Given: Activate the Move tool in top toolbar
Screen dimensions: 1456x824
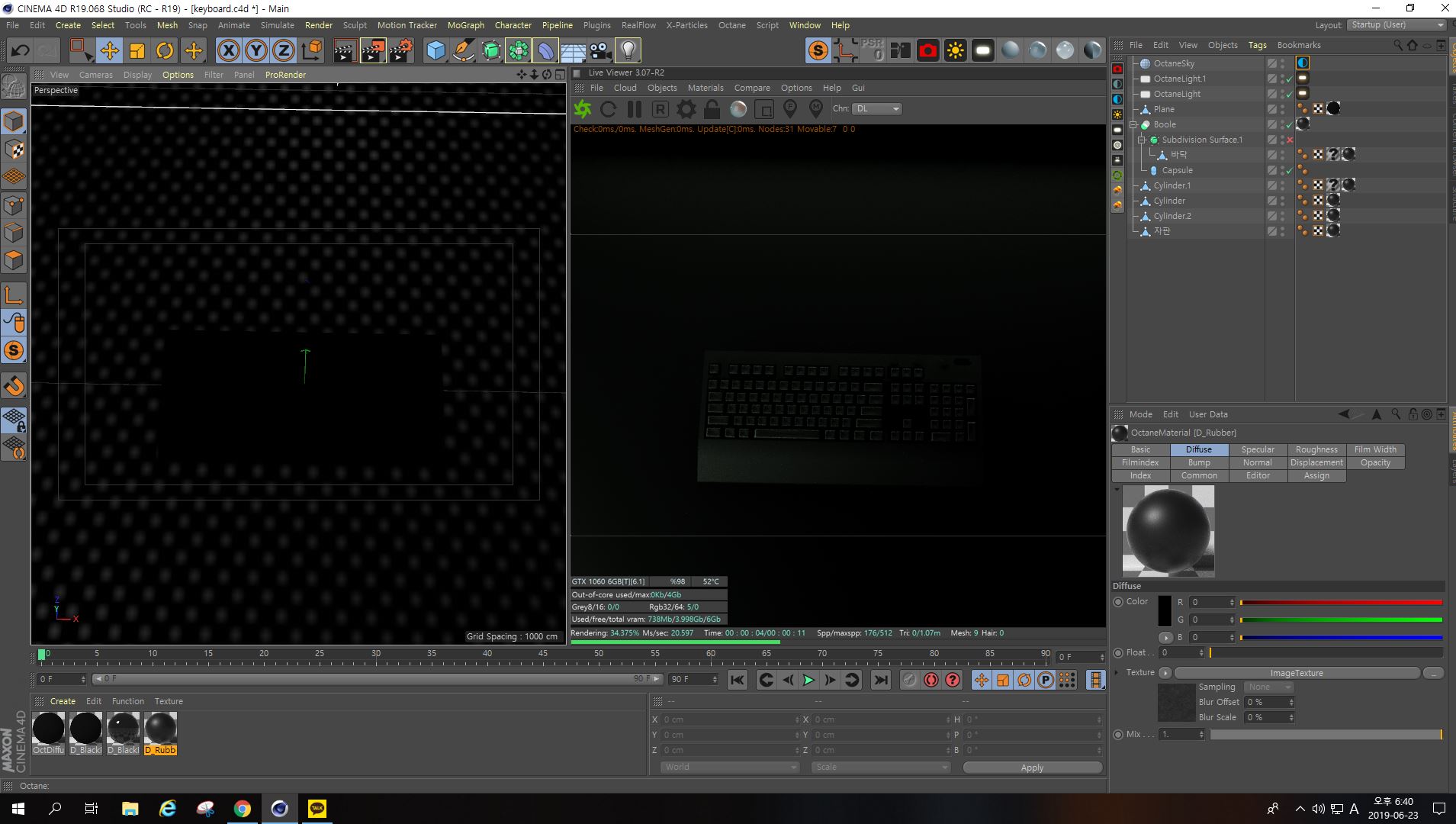Looking at the screenshot, I should coord(109,51).
